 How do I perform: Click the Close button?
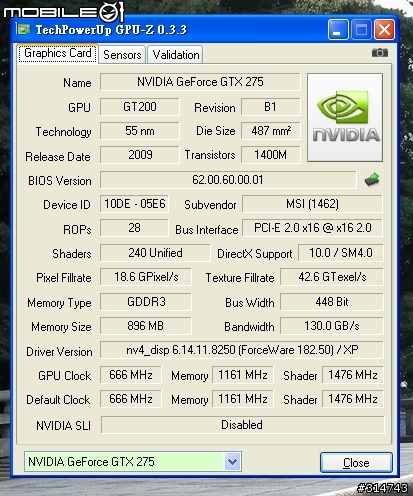click(x=356, y=462)
